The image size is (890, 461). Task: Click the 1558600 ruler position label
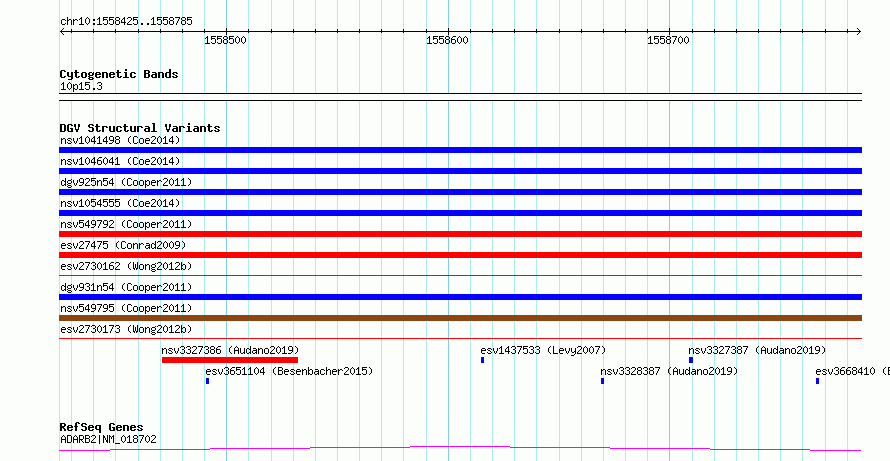447,41
